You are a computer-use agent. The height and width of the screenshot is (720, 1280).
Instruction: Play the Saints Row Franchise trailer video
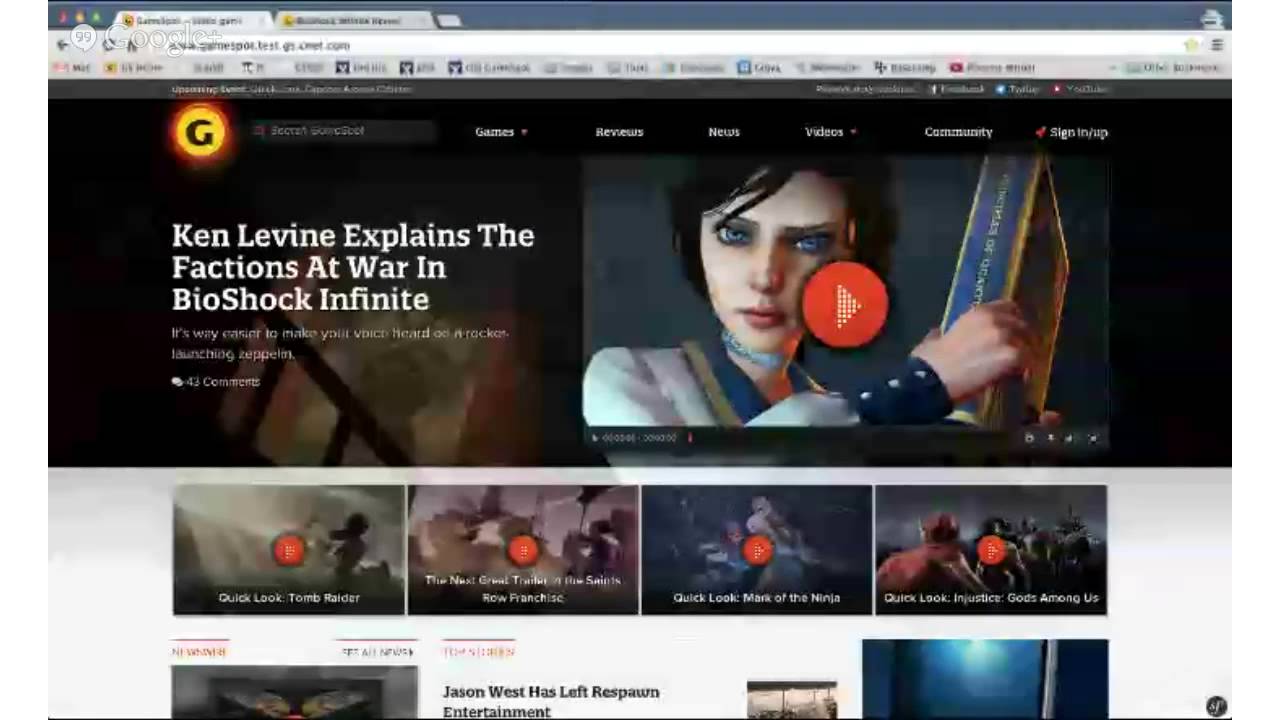click(523, 549)
